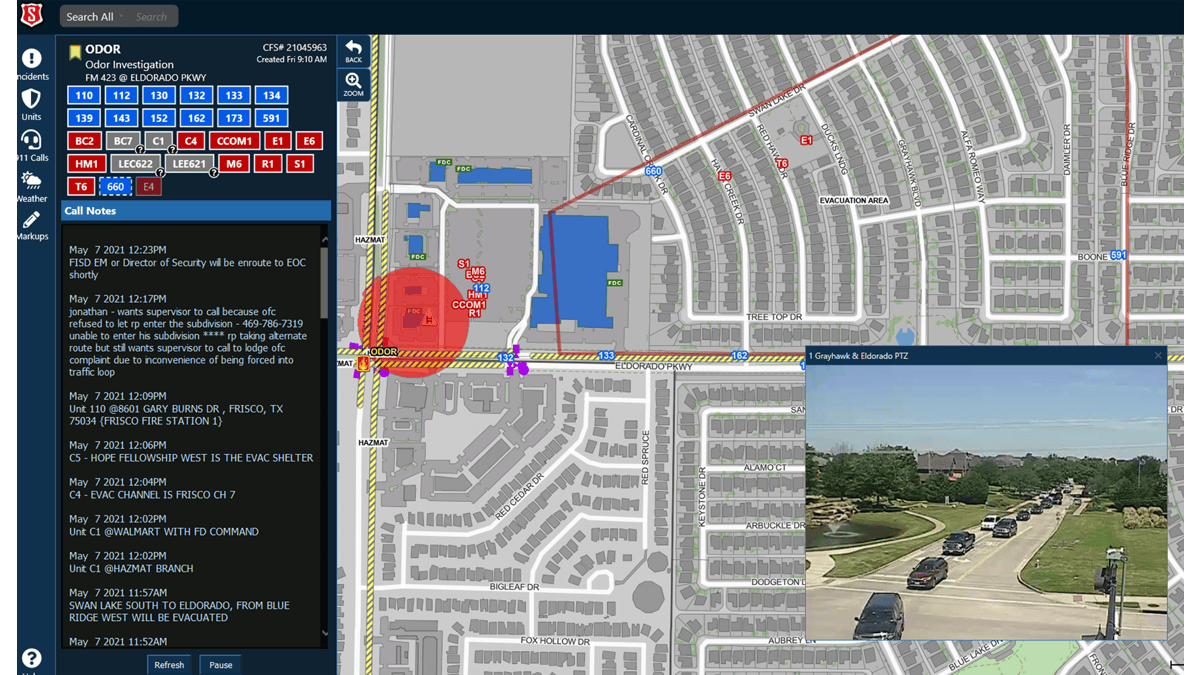Image resolution: width=1200 pixels, height=675 pixels.
Task: Click the 591 unit marker on map
Action: [x=1118, y=256]
